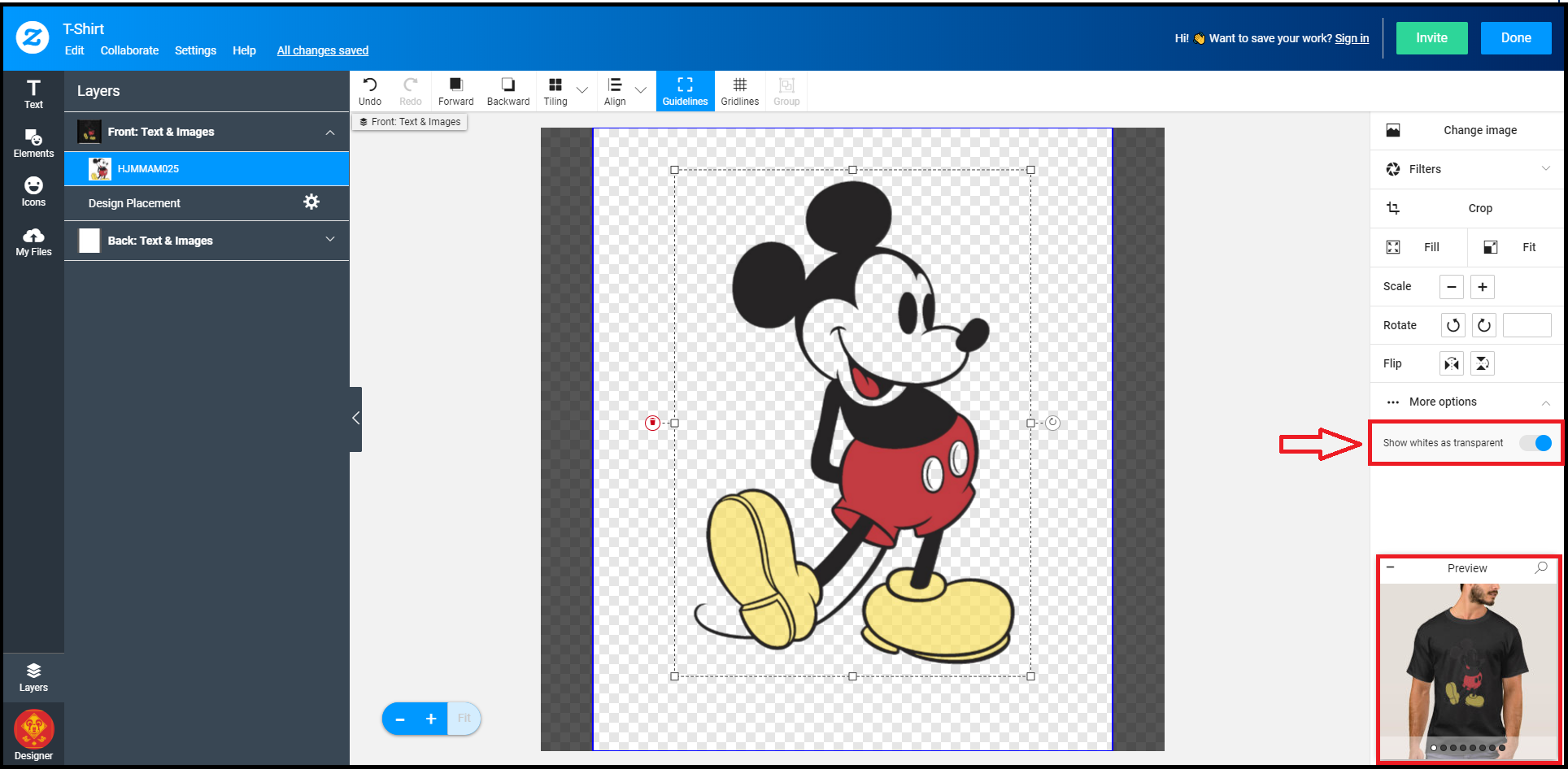Rotate image clockwise
Viewport: 1568px width, 769px height.
click(1483, 325)
